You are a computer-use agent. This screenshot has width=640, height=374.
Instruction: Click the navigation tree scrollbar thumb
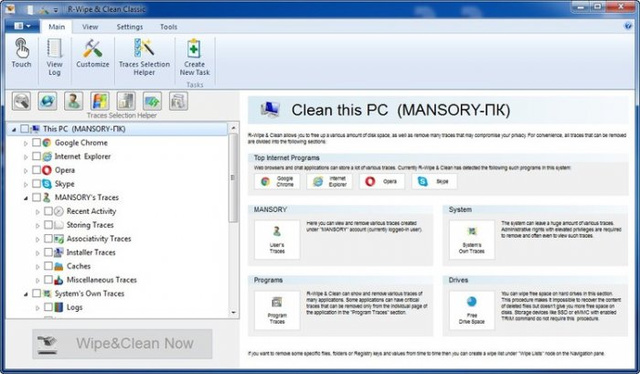point(233,178)
